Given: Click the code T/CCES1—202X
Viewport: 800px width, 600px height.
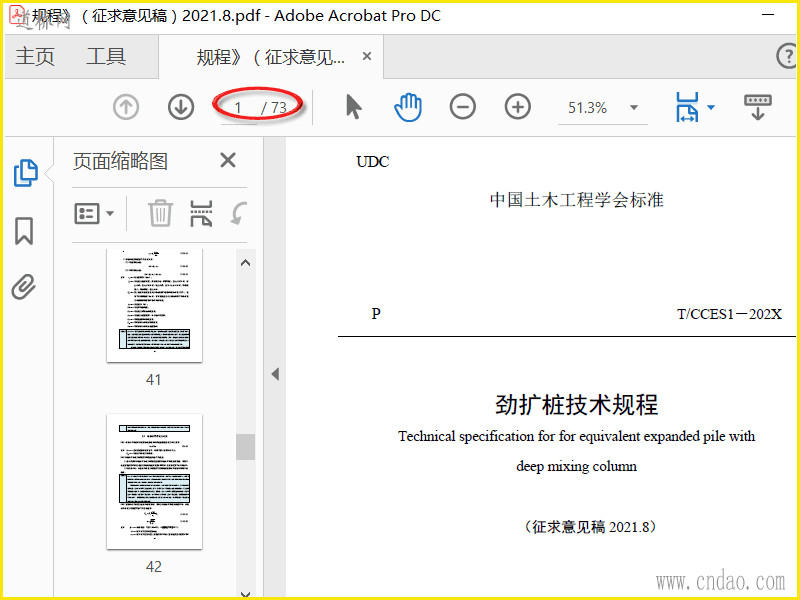Looking at the screenshot, I should click(729, 314).
